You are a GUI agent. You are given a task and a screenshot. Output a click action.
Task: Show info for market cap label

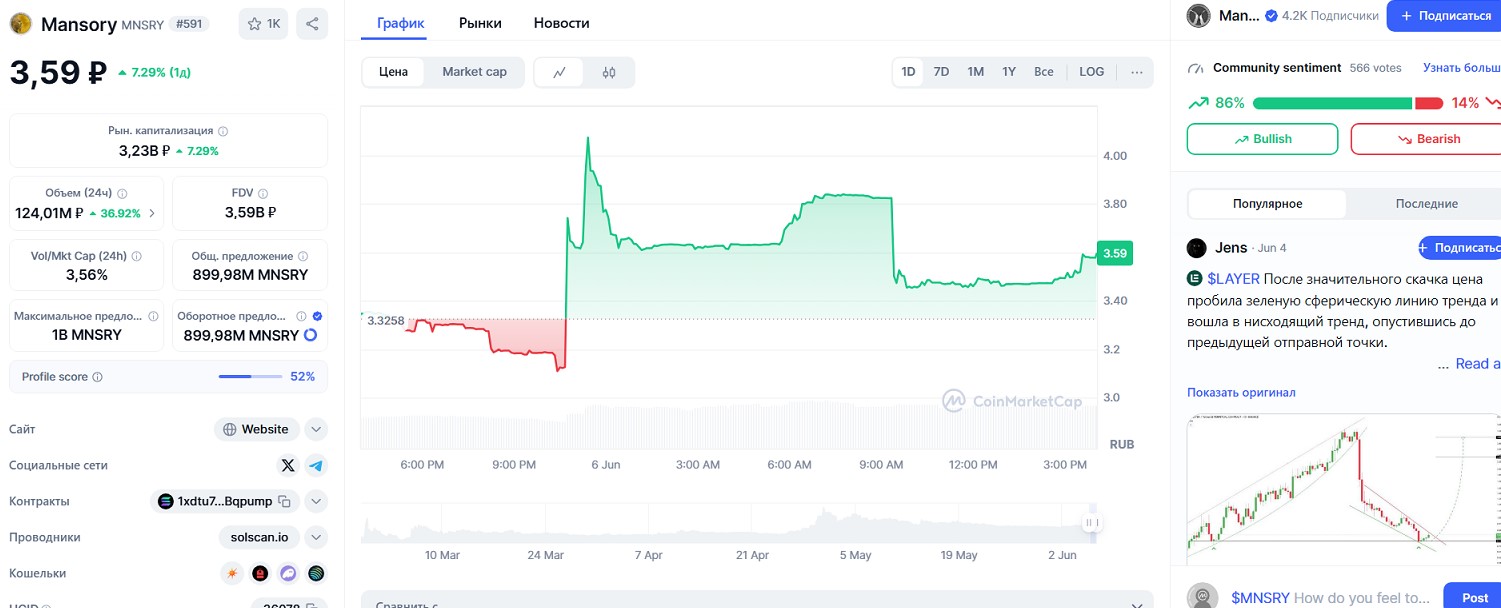pos(223,131)
